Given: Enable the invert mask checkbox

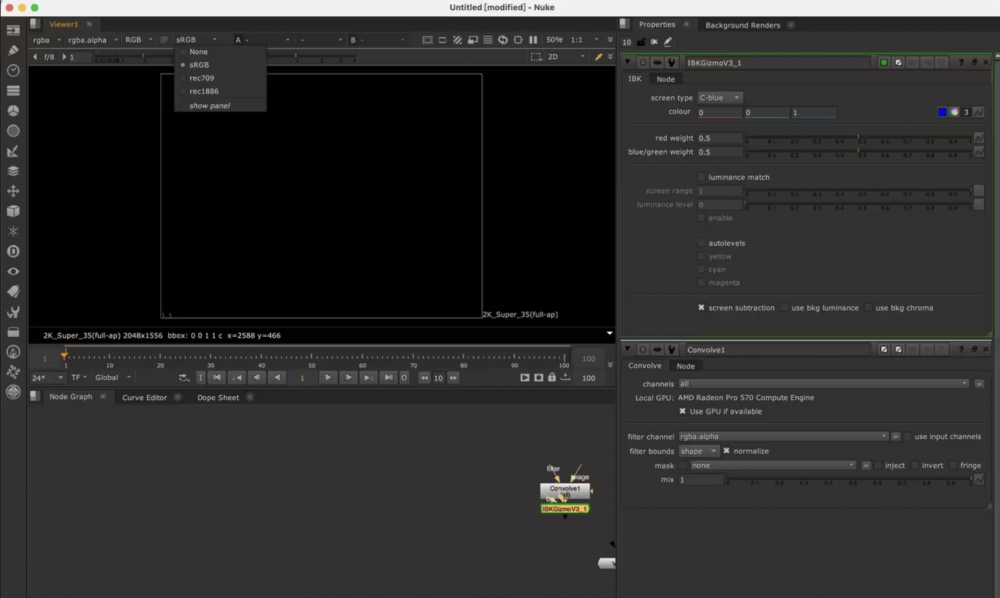Looking at the screenshot, I should point(915,465).
